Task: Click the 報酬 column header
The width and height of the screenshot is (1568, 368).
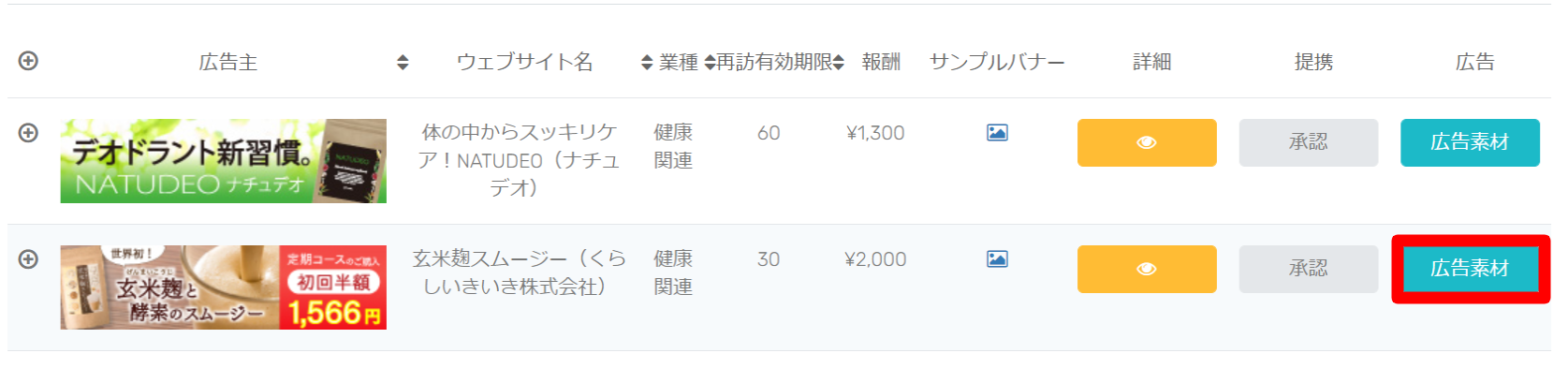Action: click(881, 62)
